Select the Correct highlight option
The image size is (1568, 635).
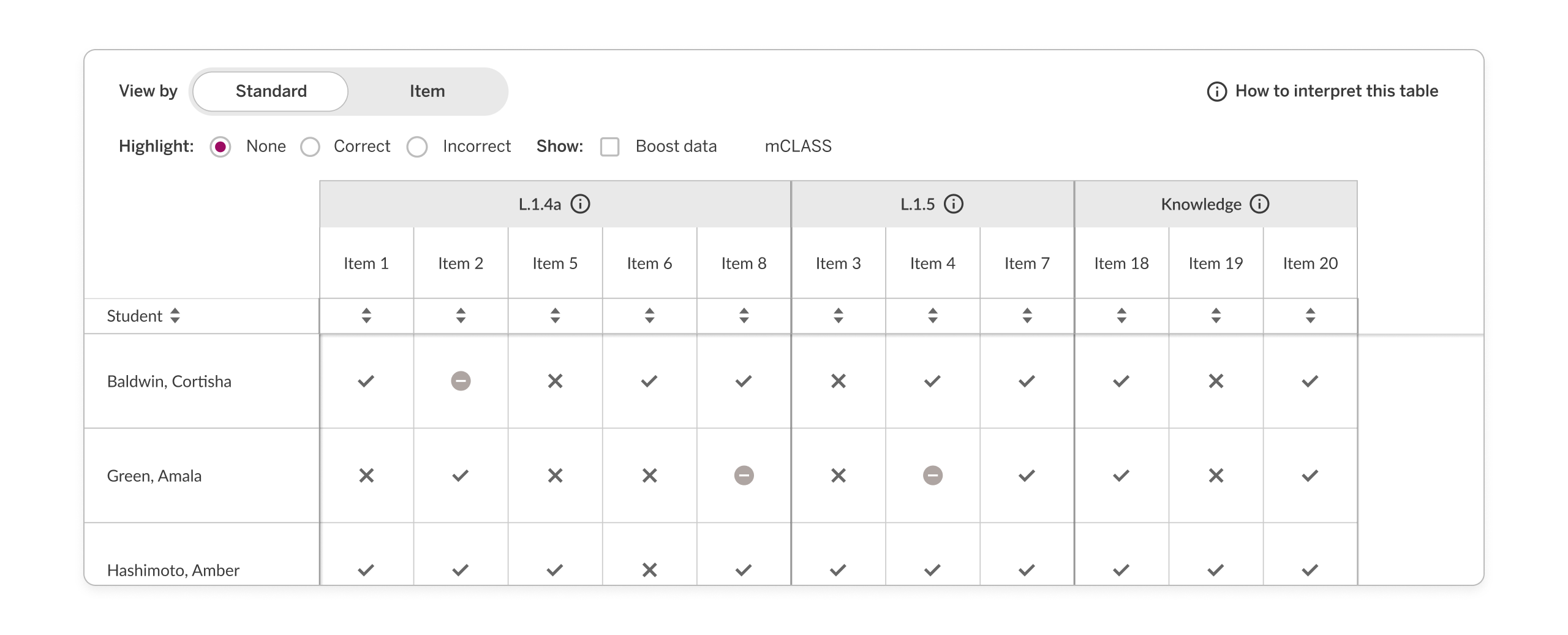click(x=311, y=146)
